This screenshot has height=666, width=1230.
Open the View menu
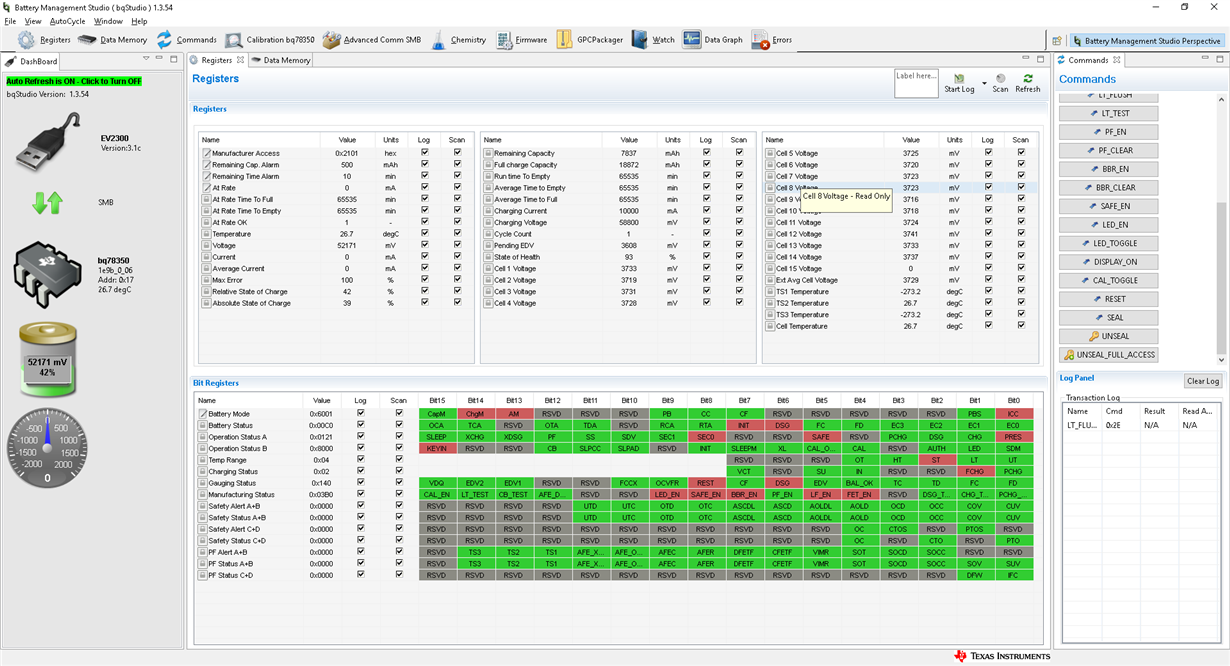(33, 21)
